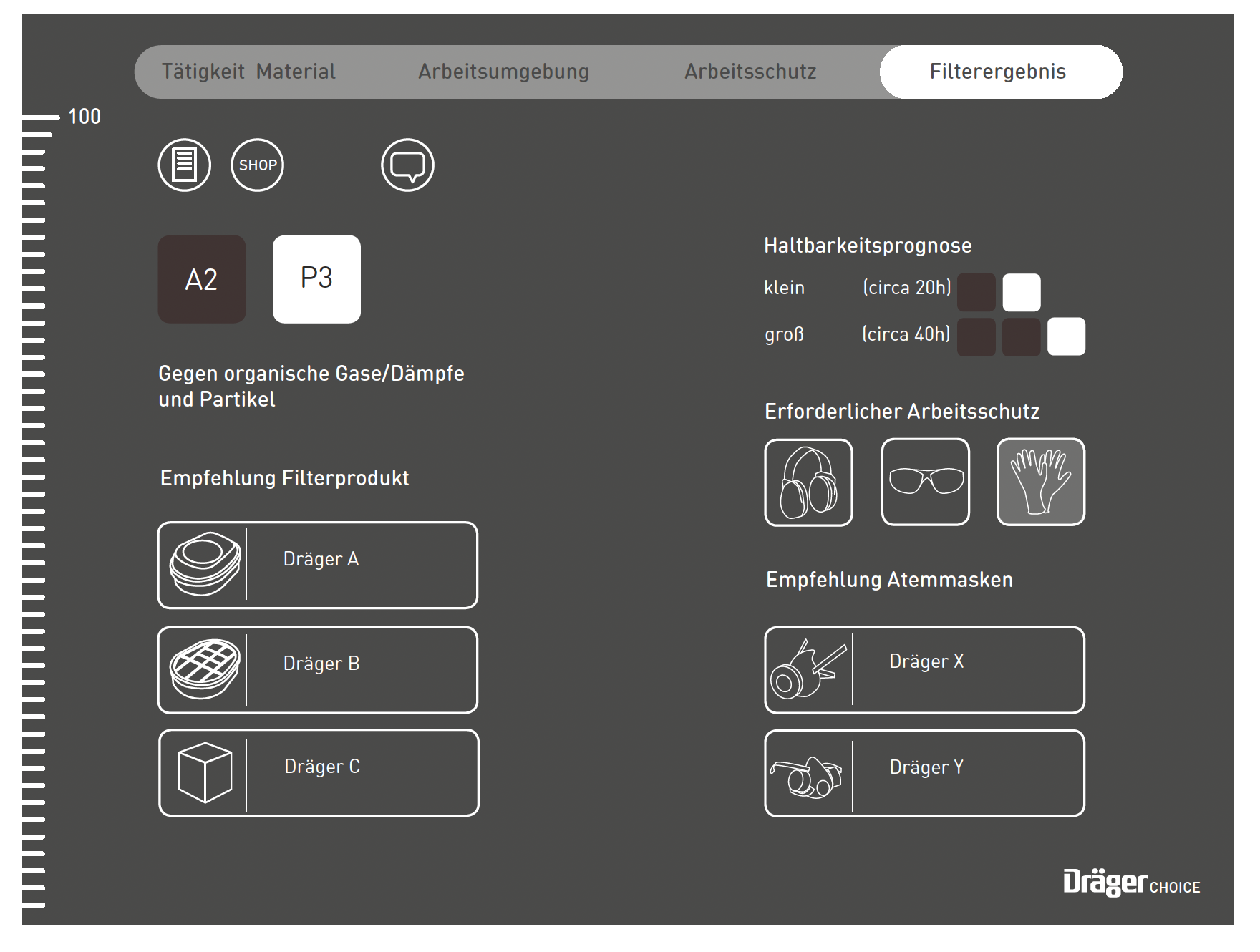The height and width of the screenshot is (952, 1260).
Task: Select the hearing protection earmuffs icon
Action: pyautogui.click(x=808, y=482)
